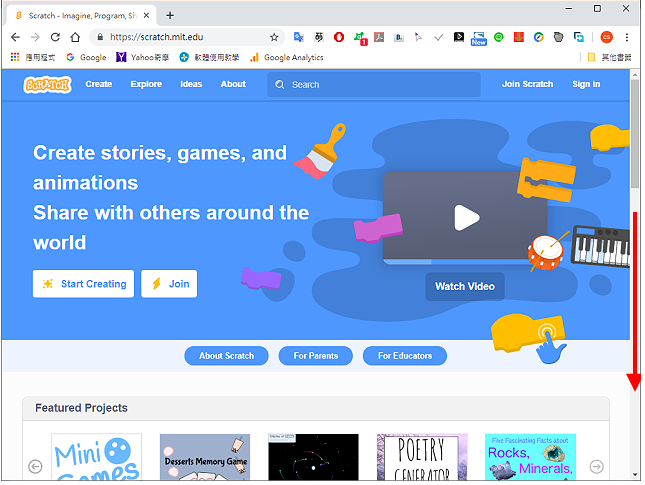
Task: Open the Create menu item
Action: (x=99, y=84)
